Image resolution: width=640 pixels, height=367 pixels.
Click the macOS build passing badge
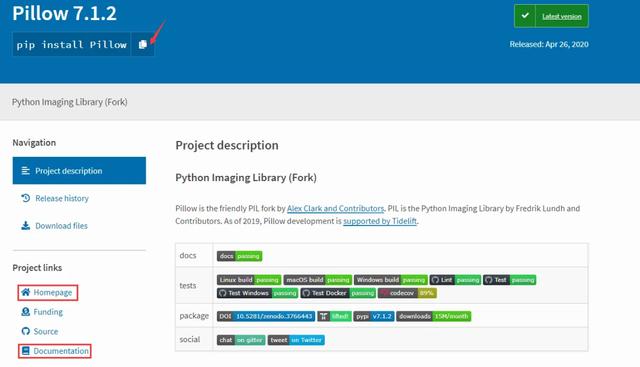click(318, 280)
